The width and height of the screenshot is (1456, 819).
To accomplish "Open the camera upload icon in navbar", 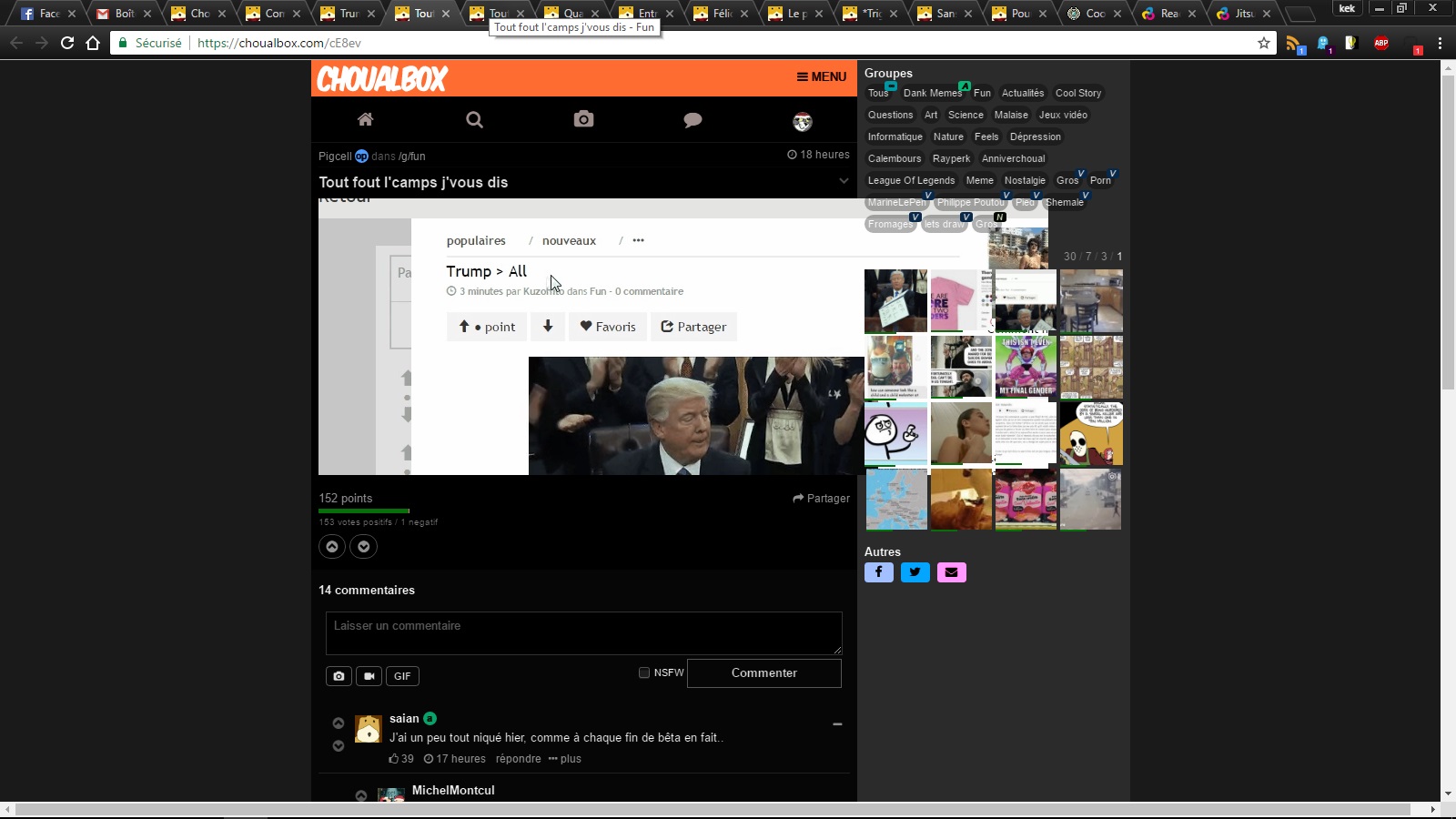I will tap(583, 119).
